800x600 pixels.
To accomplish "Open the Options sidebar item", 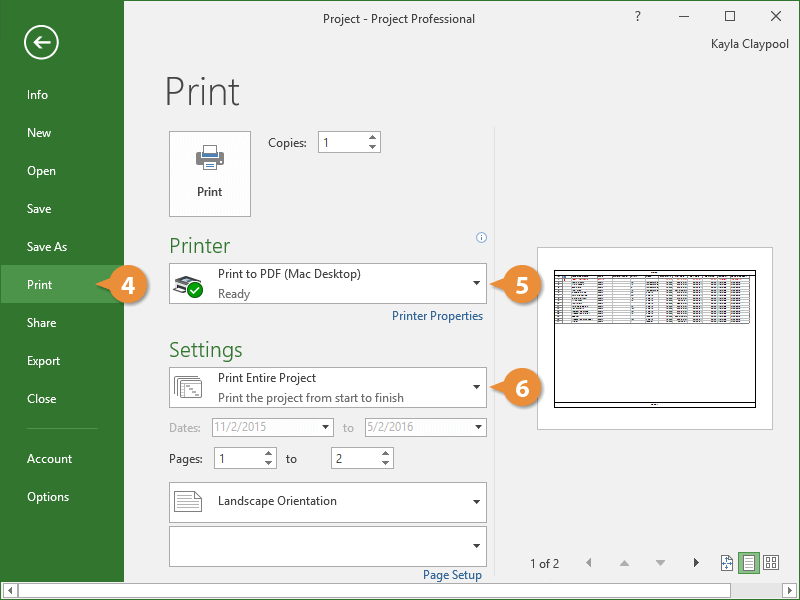I will pyautogui.click(x=48, y=497).
